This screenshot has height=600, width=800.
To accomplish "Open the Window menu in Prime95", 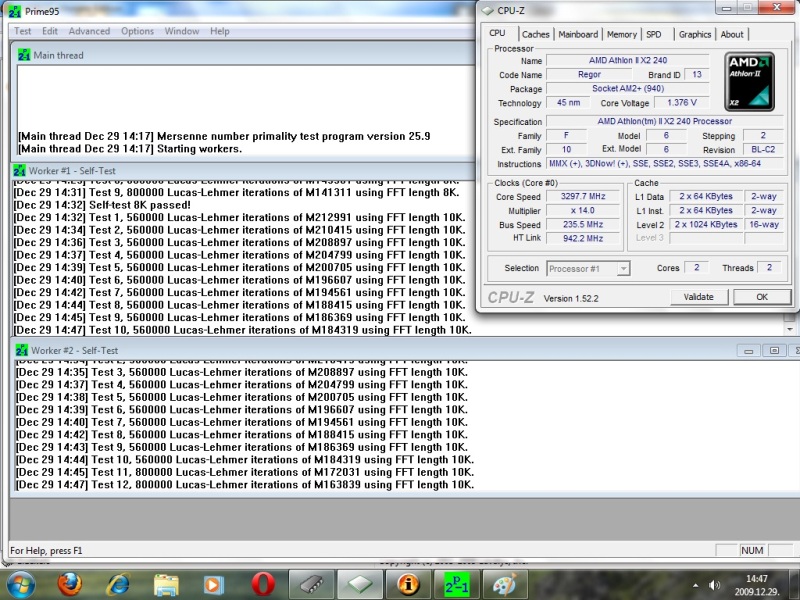I will (x=182, y=31).
